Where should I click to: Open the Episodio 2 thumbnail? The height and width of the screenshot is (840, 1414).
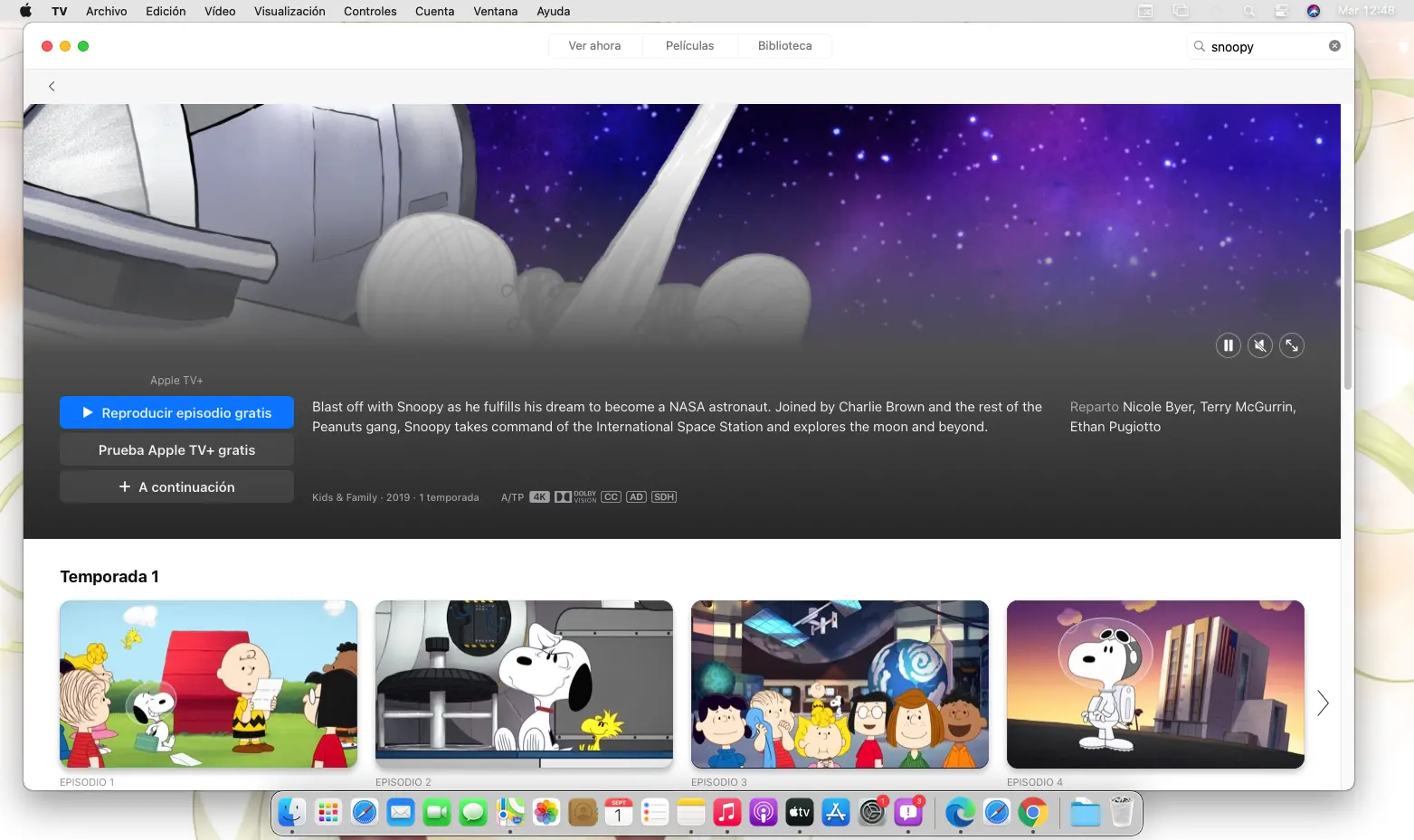click(x=524, y=684)
